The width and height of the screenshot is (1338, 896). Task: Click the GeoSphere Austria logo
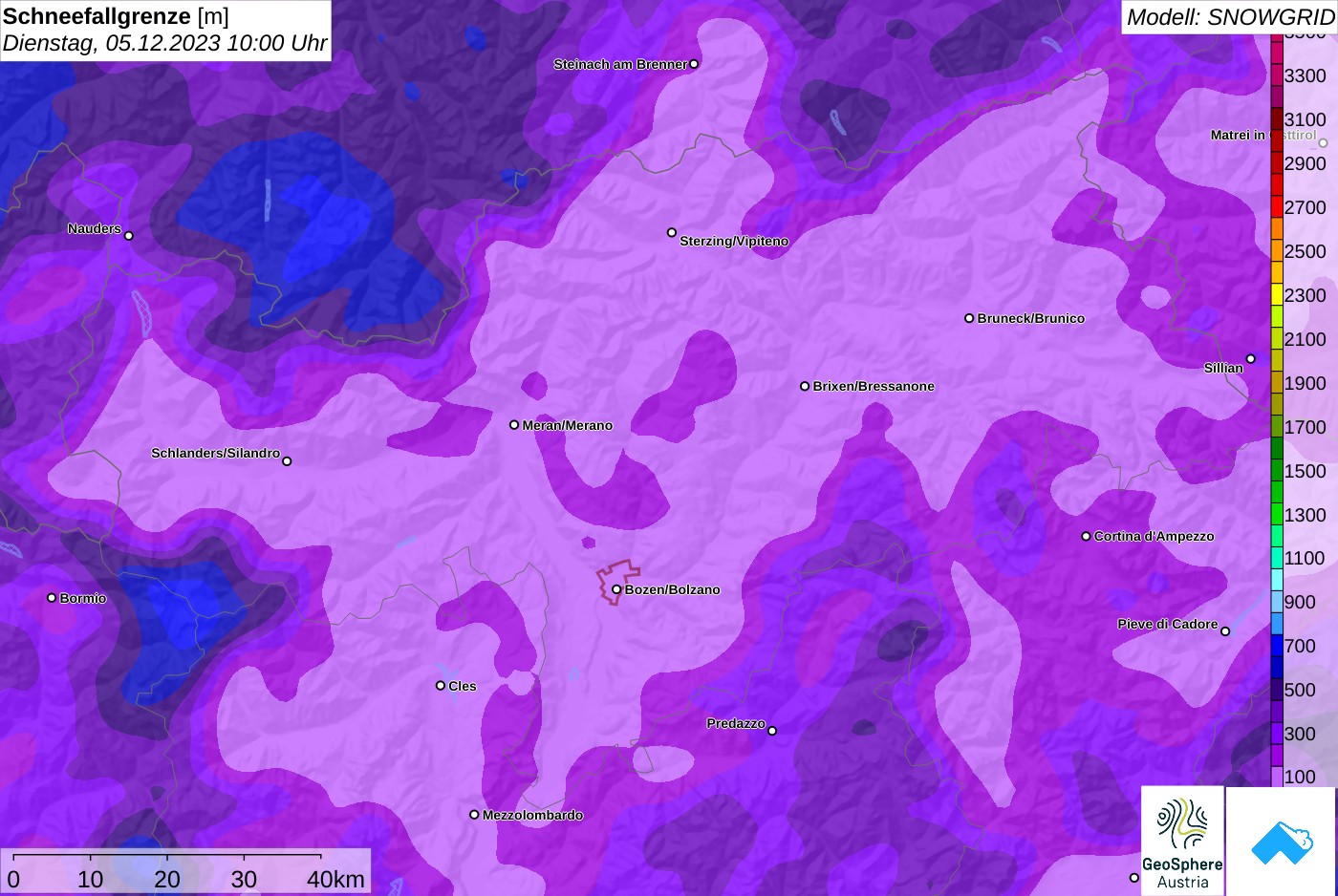(1183, 841)
